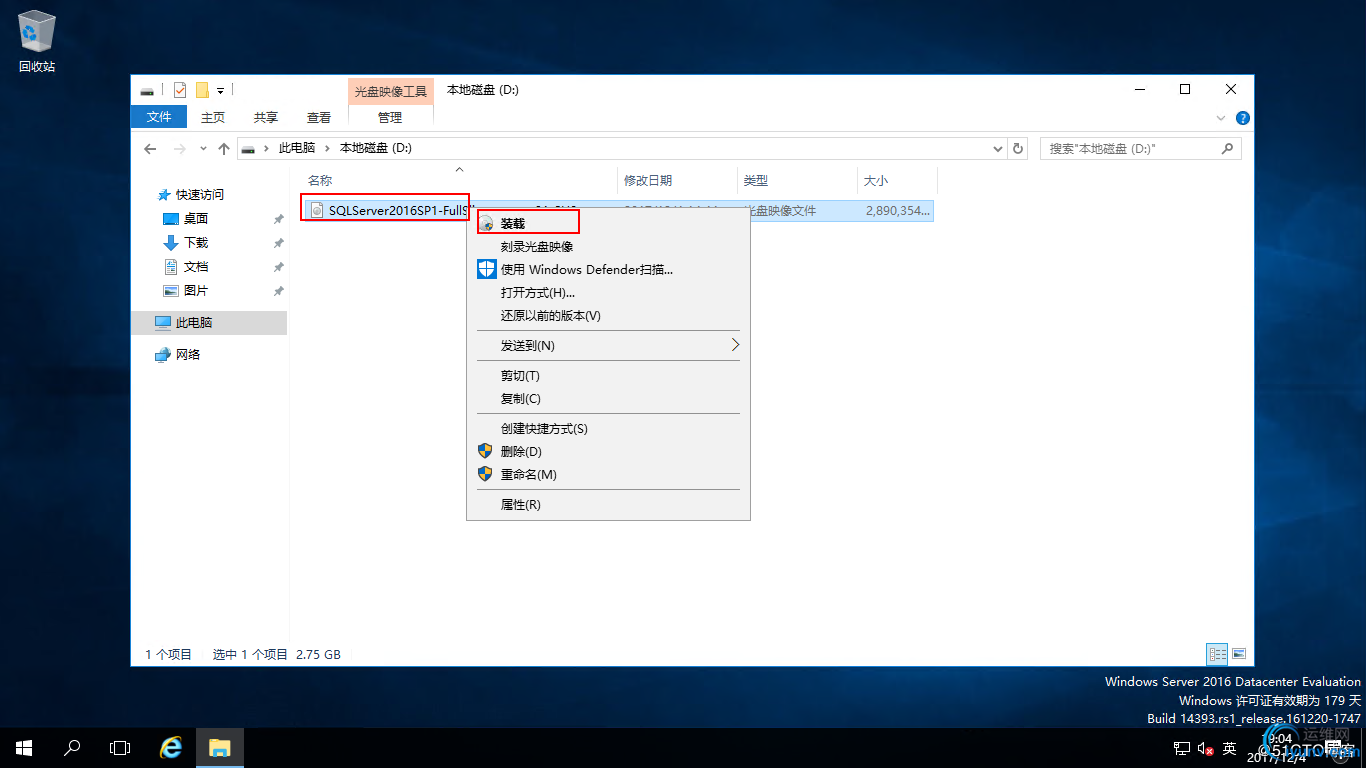Choose 属性(R) in the context menu
1366x768 pixels.
coord(608,504)
